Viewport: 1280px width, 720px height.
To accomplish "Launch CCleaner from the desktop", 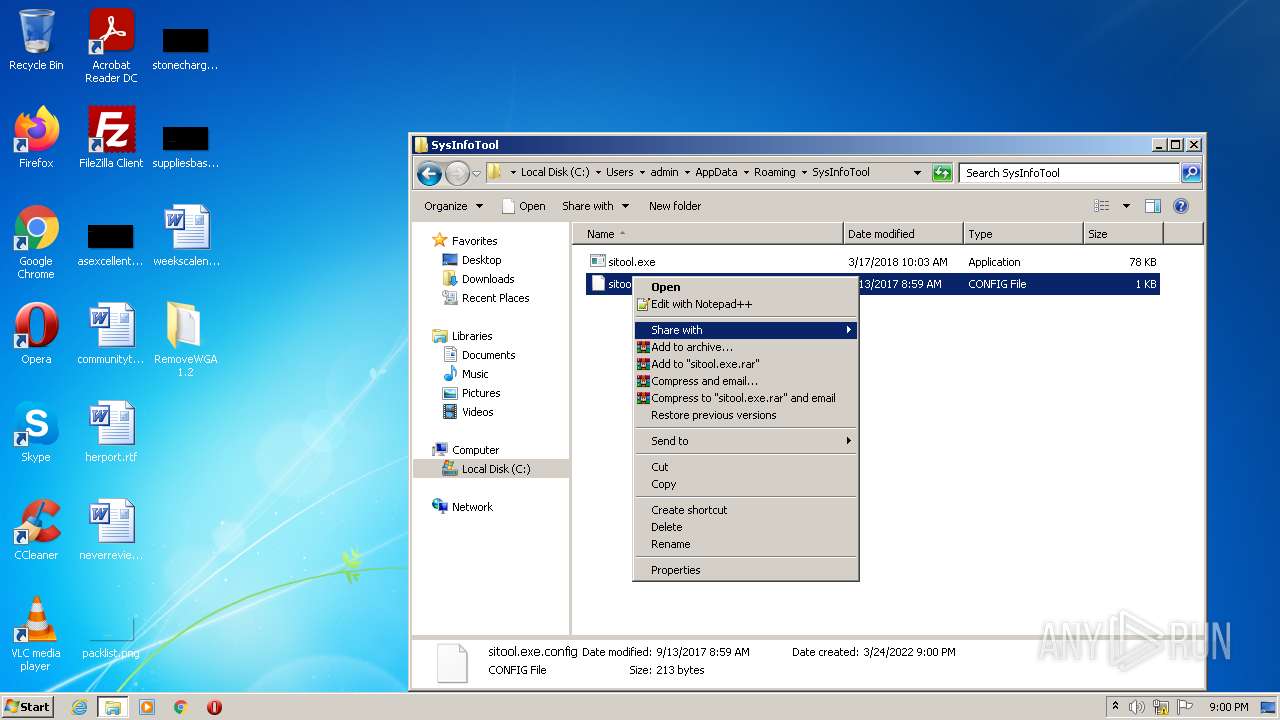I will pos(36,529).
